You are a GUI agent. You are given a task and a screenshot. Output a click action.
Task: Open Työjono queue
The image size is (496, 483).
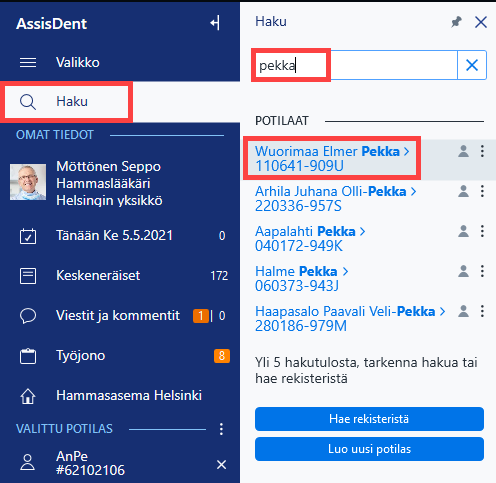pyautogui.click(x=120, y=356)
